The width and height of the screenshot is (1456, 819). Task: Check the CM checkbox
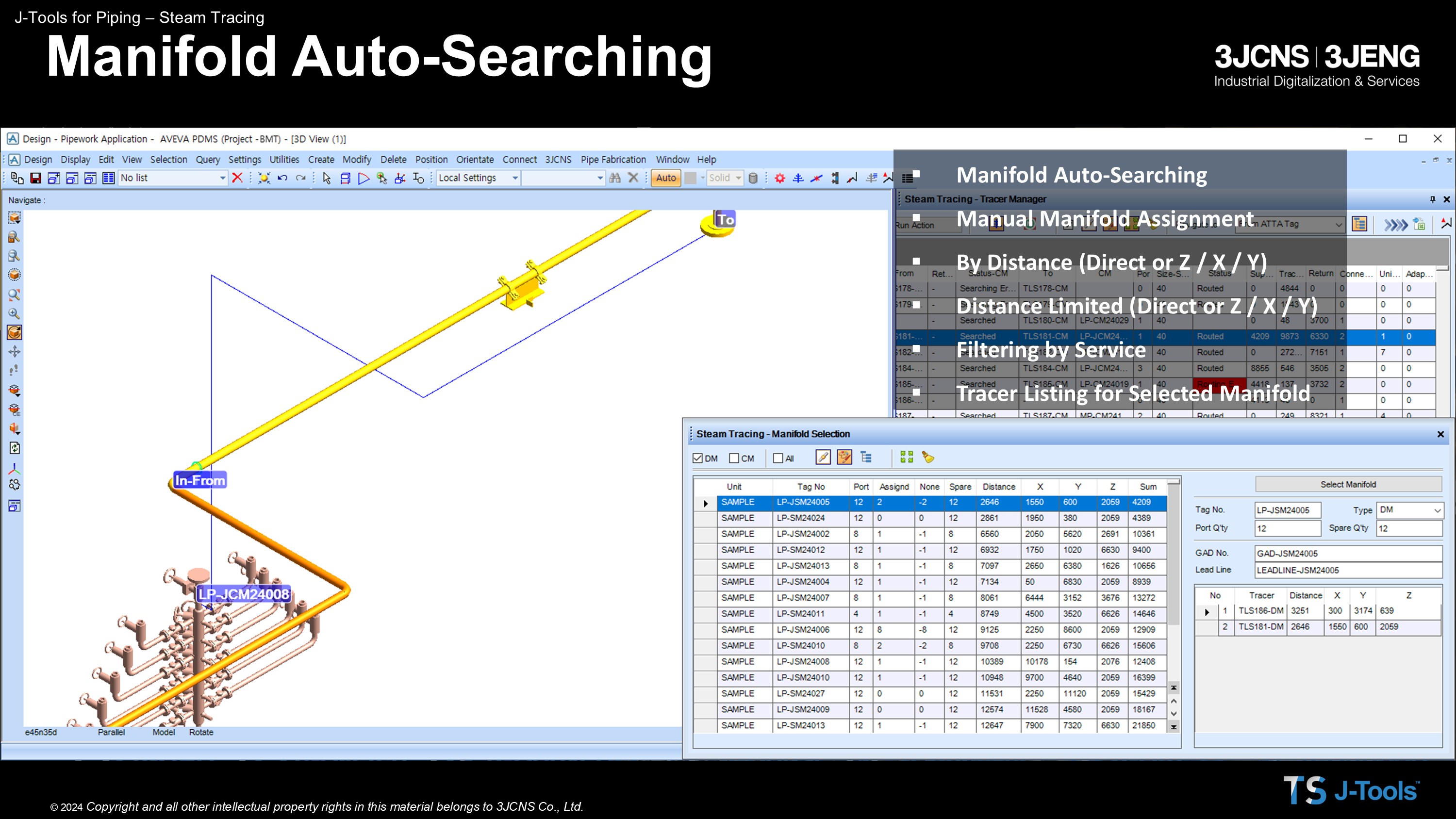coord(734,459)
